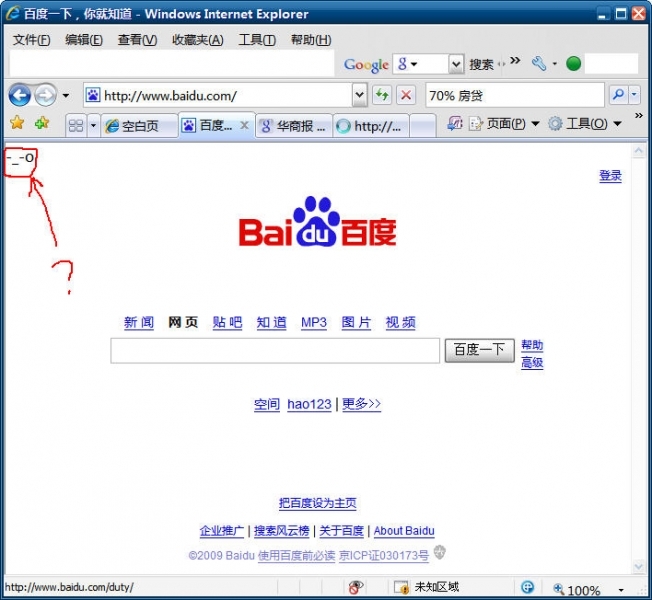Open the About Baidu link
Image resolution: width=652 pixels, height=600 pixels.
click(x=404, y=531)
